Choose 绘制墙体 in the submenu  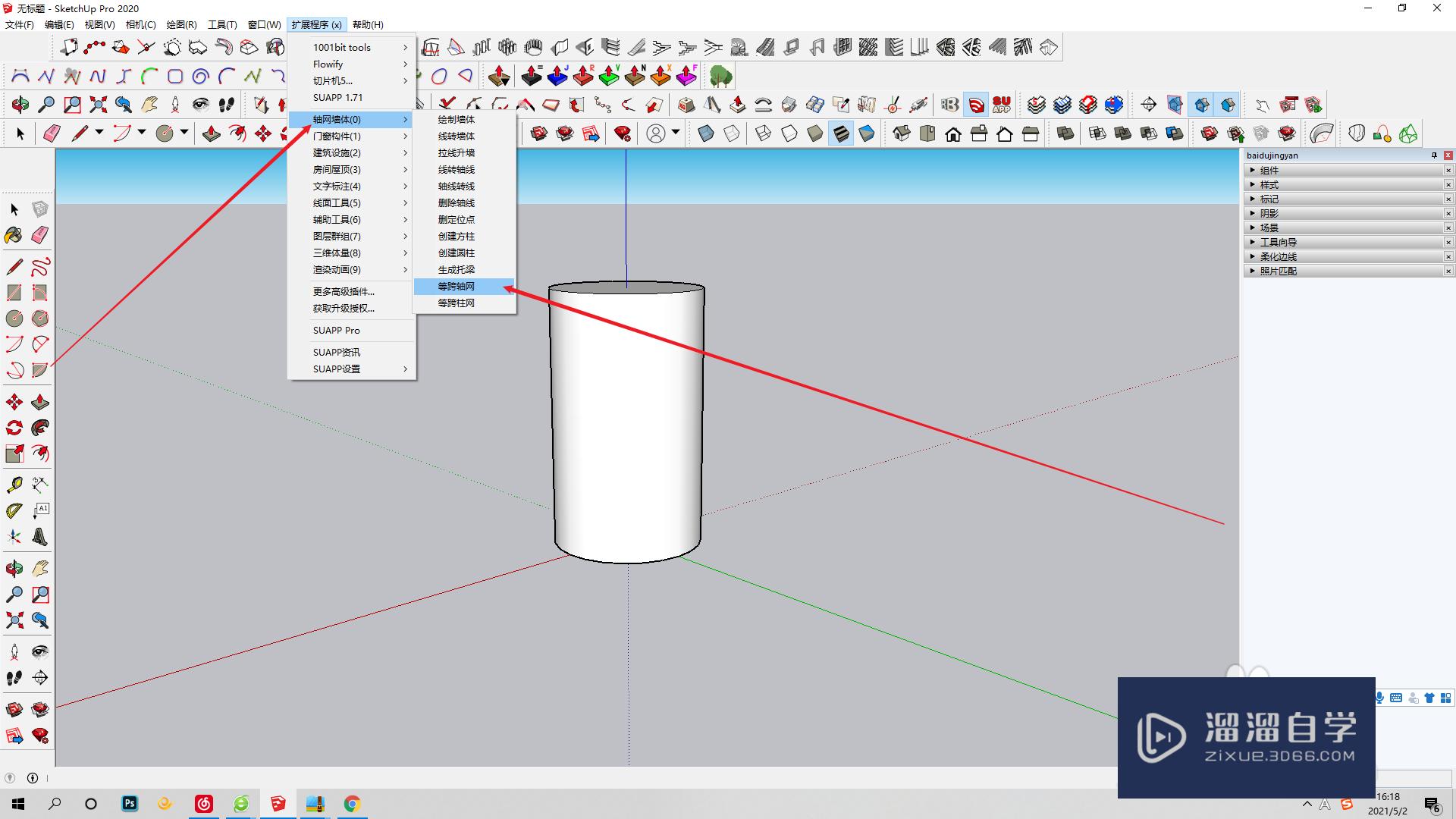pyautogui.click(x=465, y=120)
